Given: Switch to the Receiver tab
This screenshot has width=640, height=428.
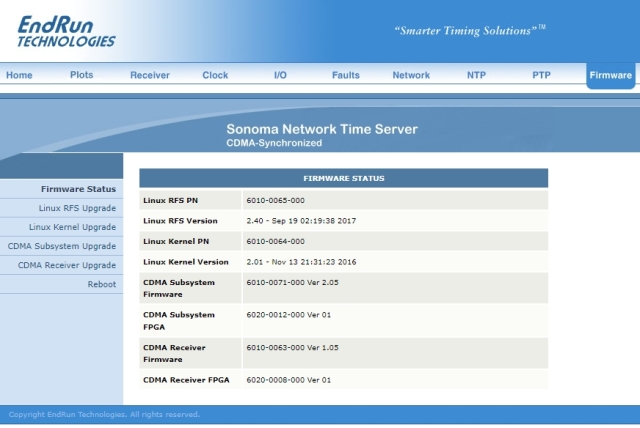Looking at the screenshot, I should coord(150,75).
